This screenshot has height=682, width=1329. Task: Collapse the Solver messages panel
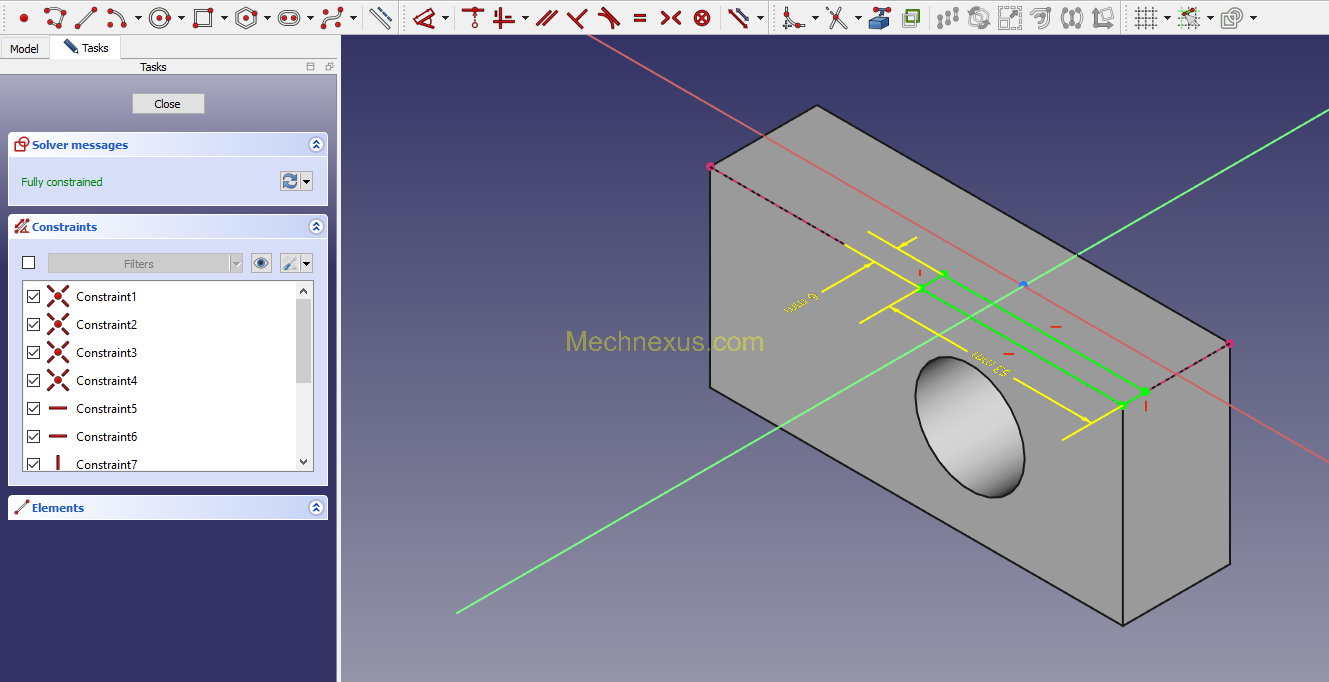pyautogui.click(x=316, y=145)
